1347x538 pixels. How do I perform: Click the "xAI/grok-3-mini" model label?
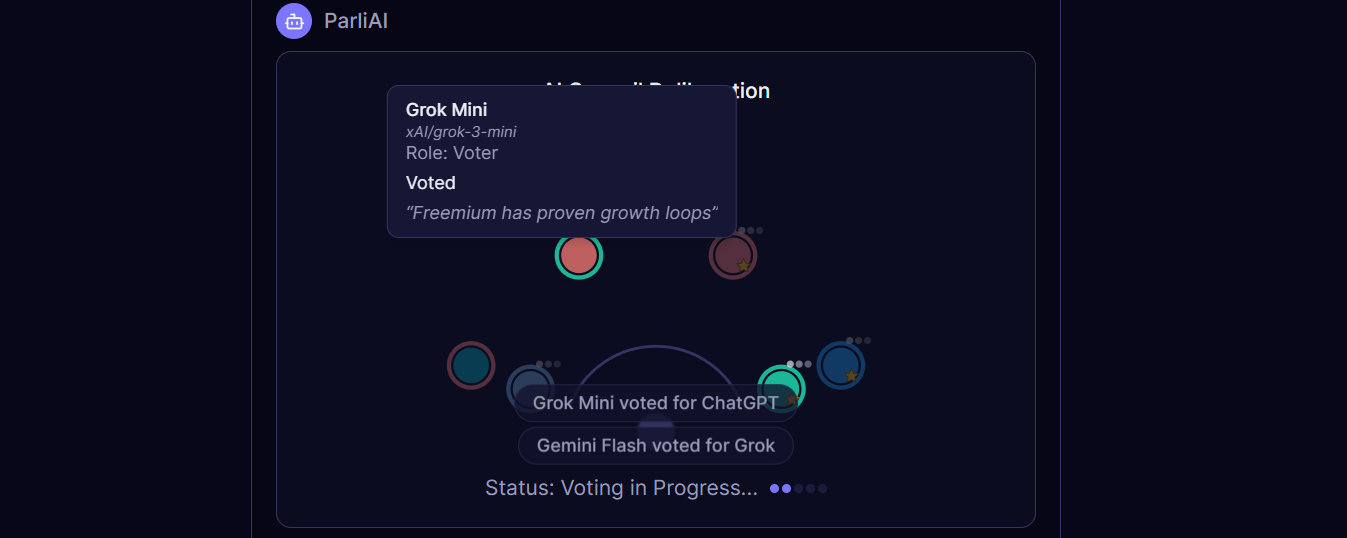click(x=460, y=132)
